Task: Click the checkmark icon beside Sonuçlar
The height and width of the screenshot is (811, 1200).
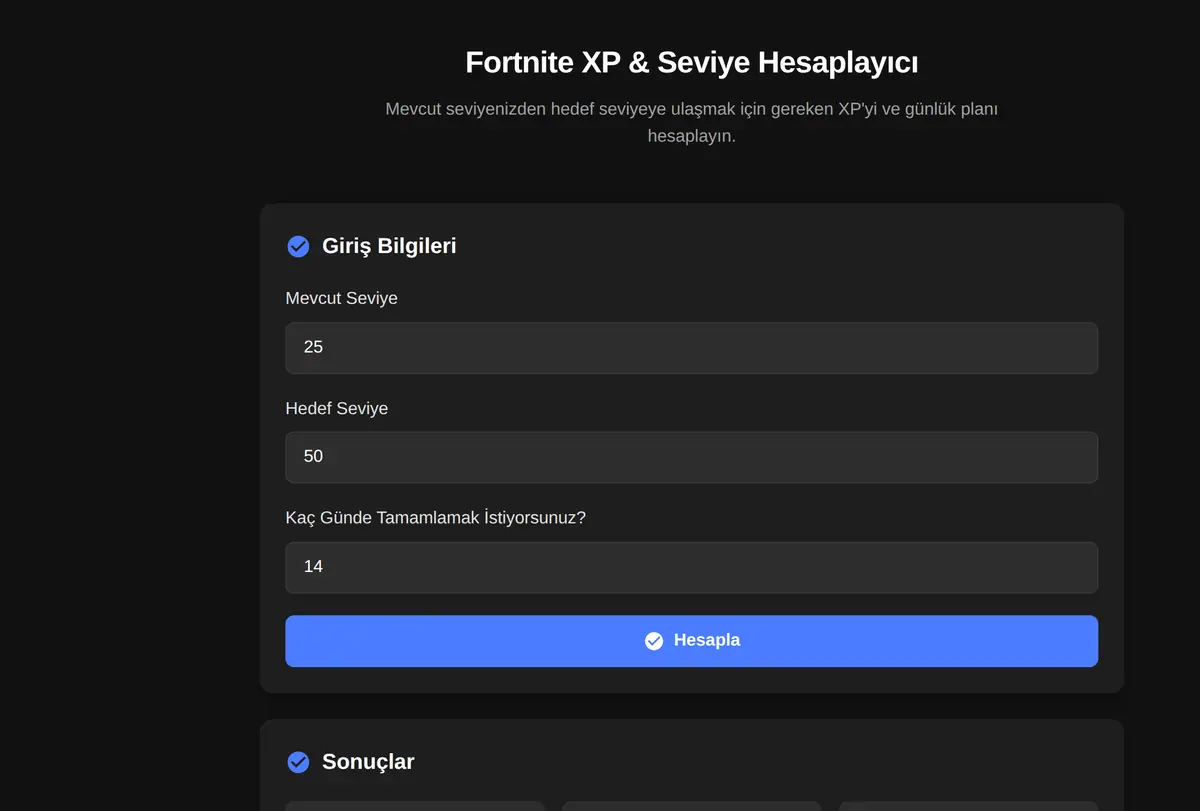Action: click(x=298, y=762)
